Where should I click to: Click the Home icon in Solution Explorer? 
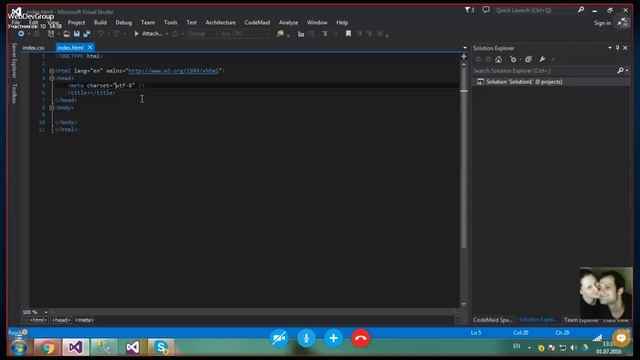click(498, 60)
